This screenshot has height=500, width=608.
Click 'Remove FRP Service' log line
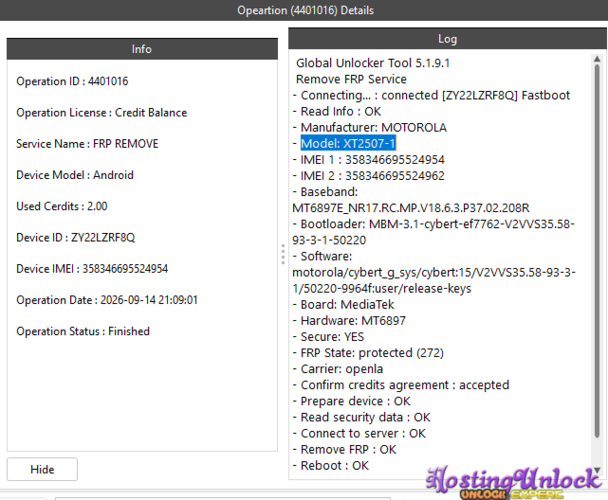point(351,79)
